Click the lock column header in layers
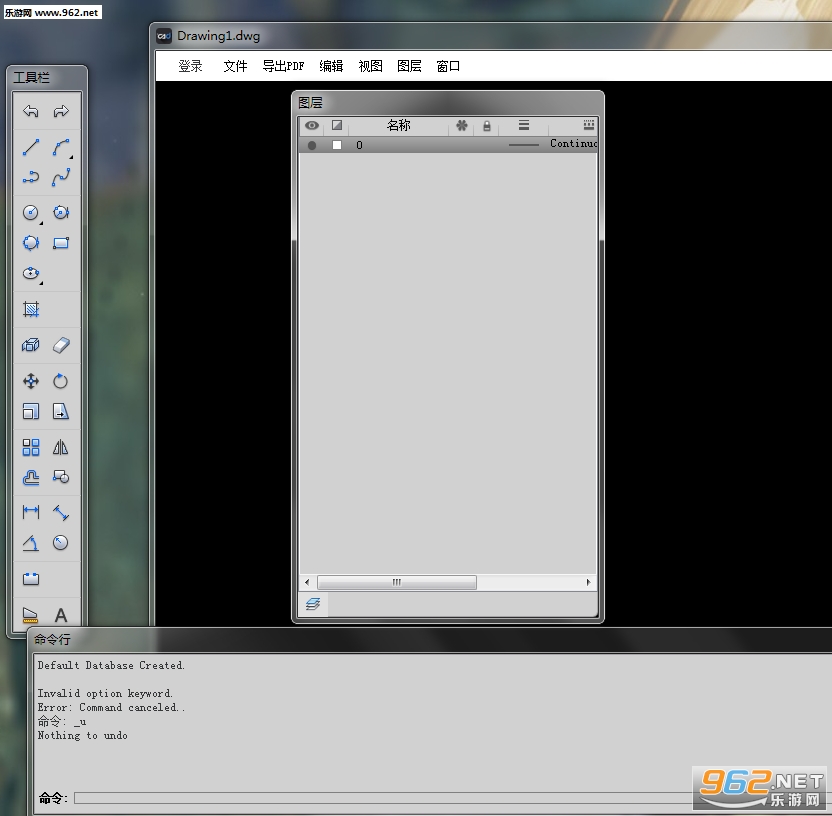 487,126
